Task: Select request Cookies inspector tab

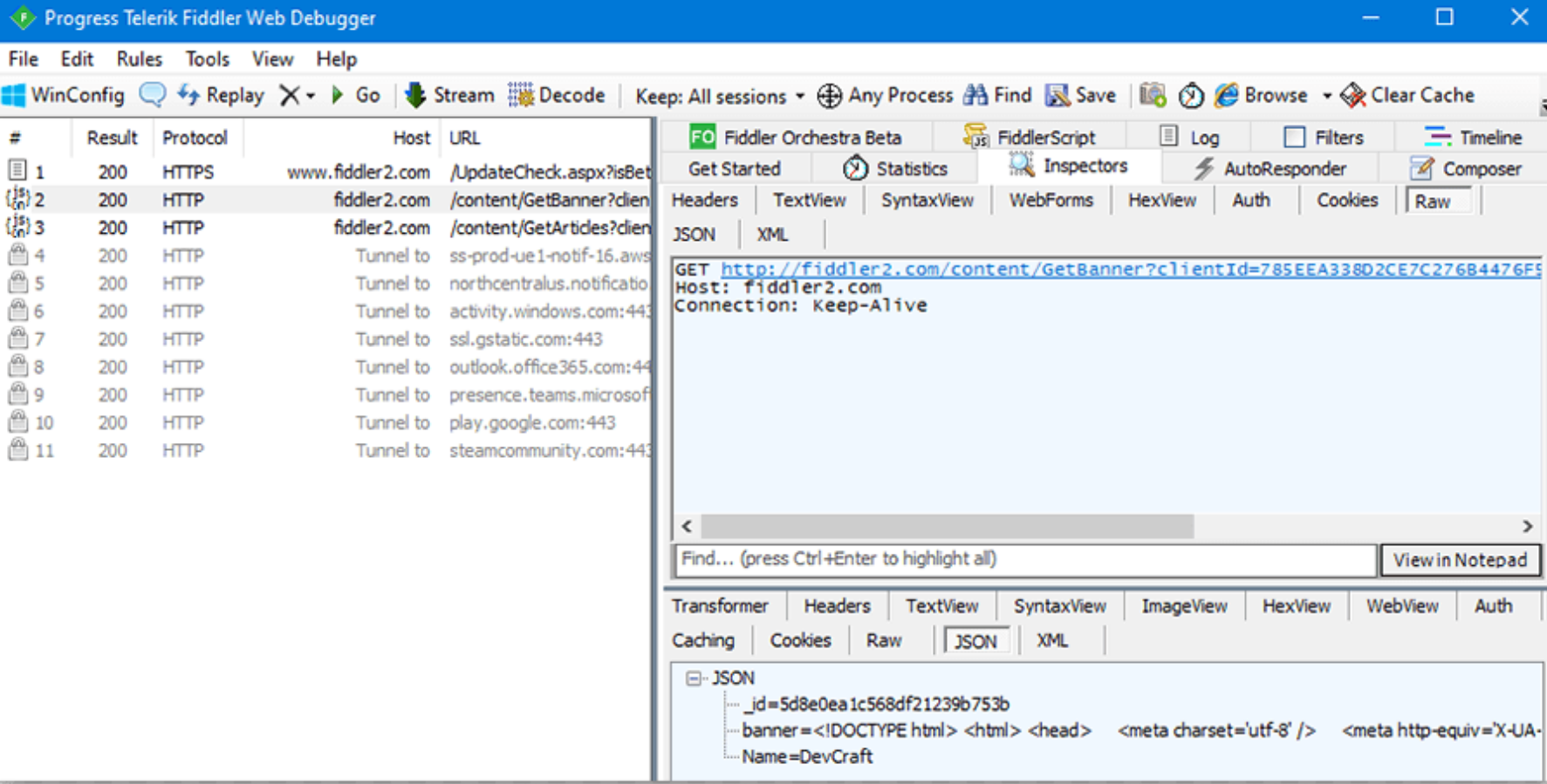Action: coord(1347,200)
